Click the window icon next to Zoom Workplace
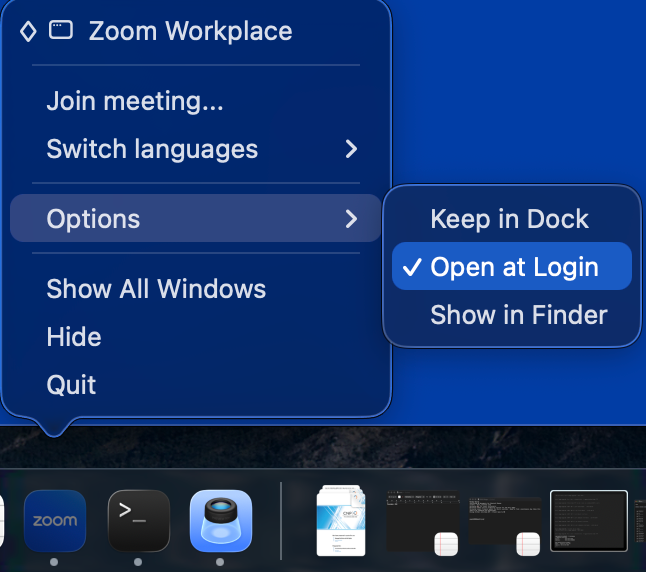This screenshot has height=572, width=646. point(61,31)
